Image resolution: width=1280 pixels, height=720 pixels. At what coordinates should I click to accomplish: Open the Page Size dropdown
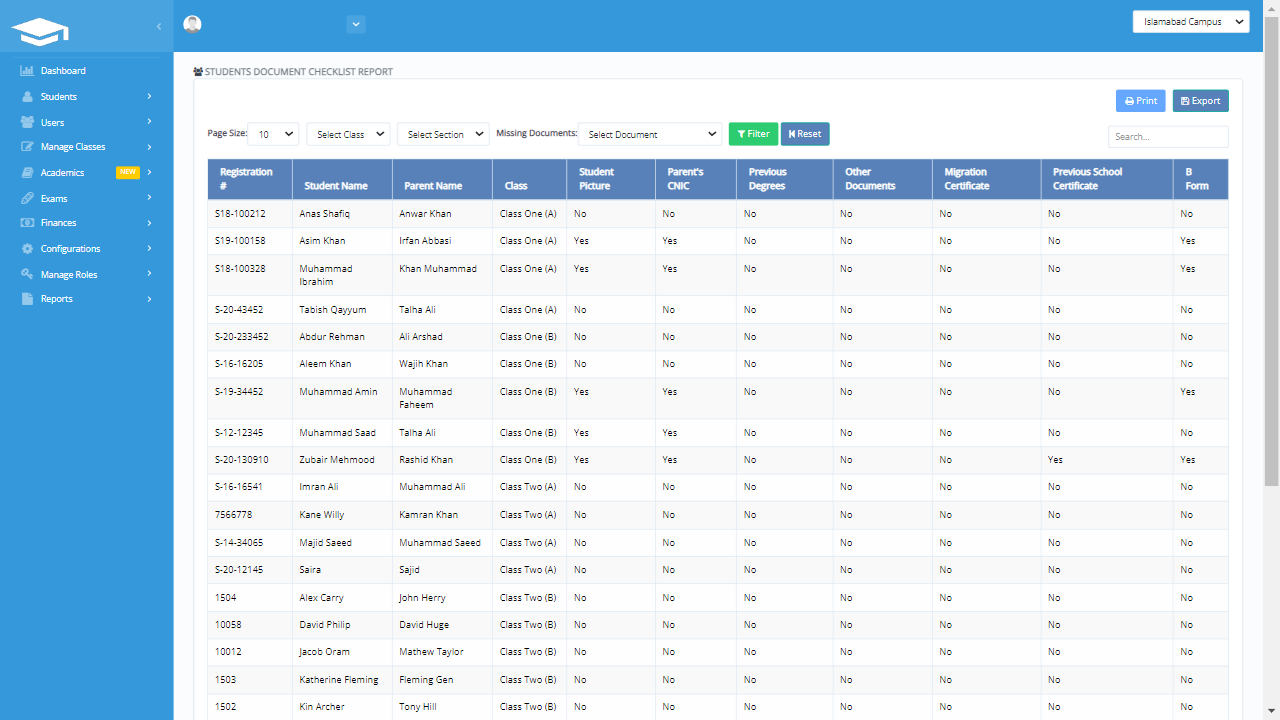click(275, 133)
